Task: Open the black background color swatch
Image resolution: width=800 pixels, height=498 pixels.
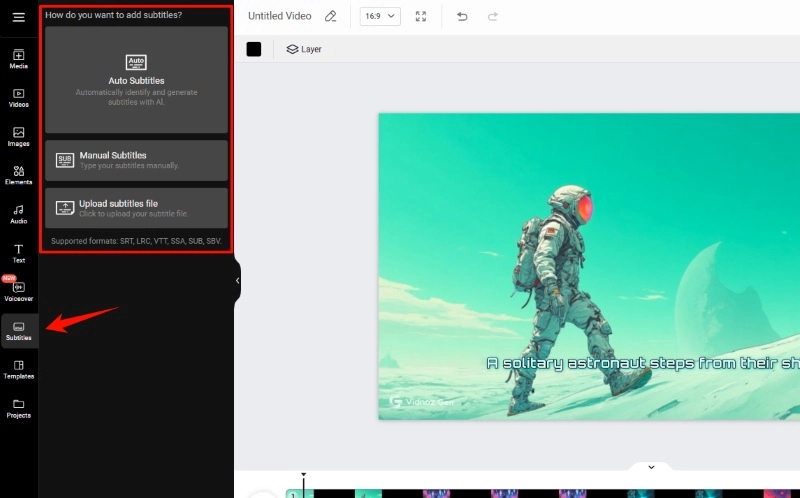Action: pos(254,49)
